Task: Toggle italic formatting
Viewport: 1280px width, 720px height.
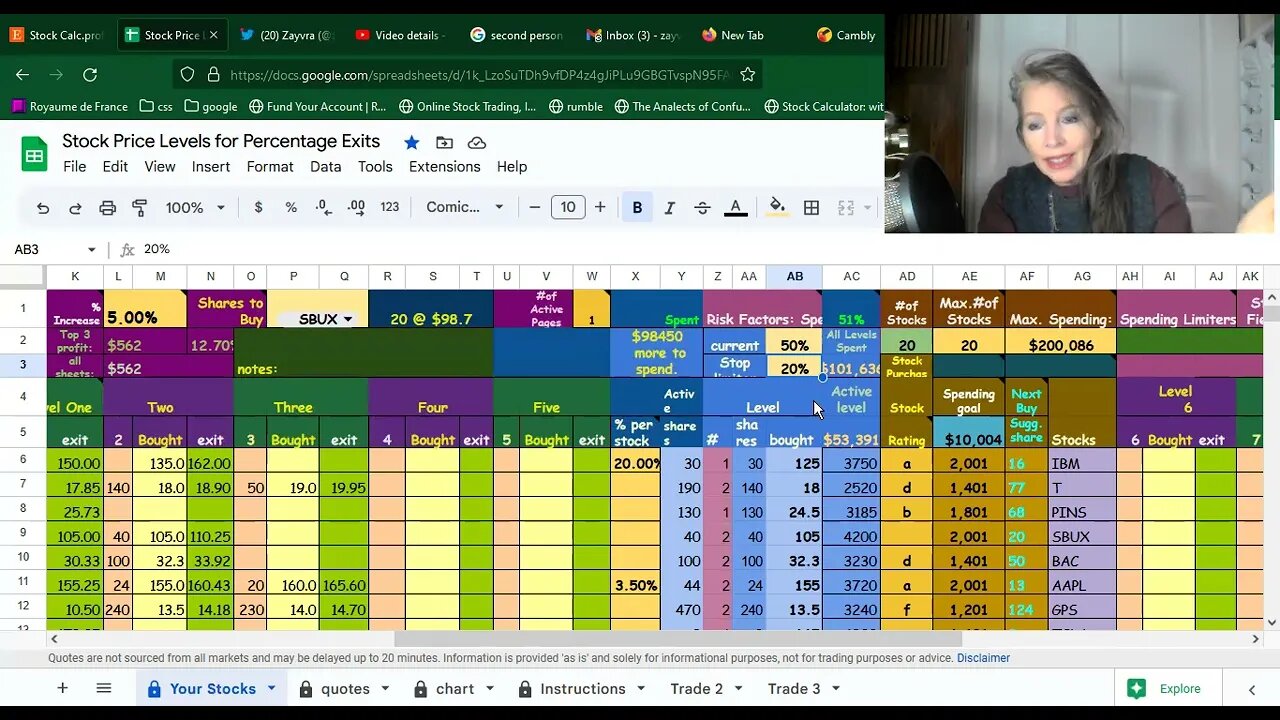Action: [670, 208]
